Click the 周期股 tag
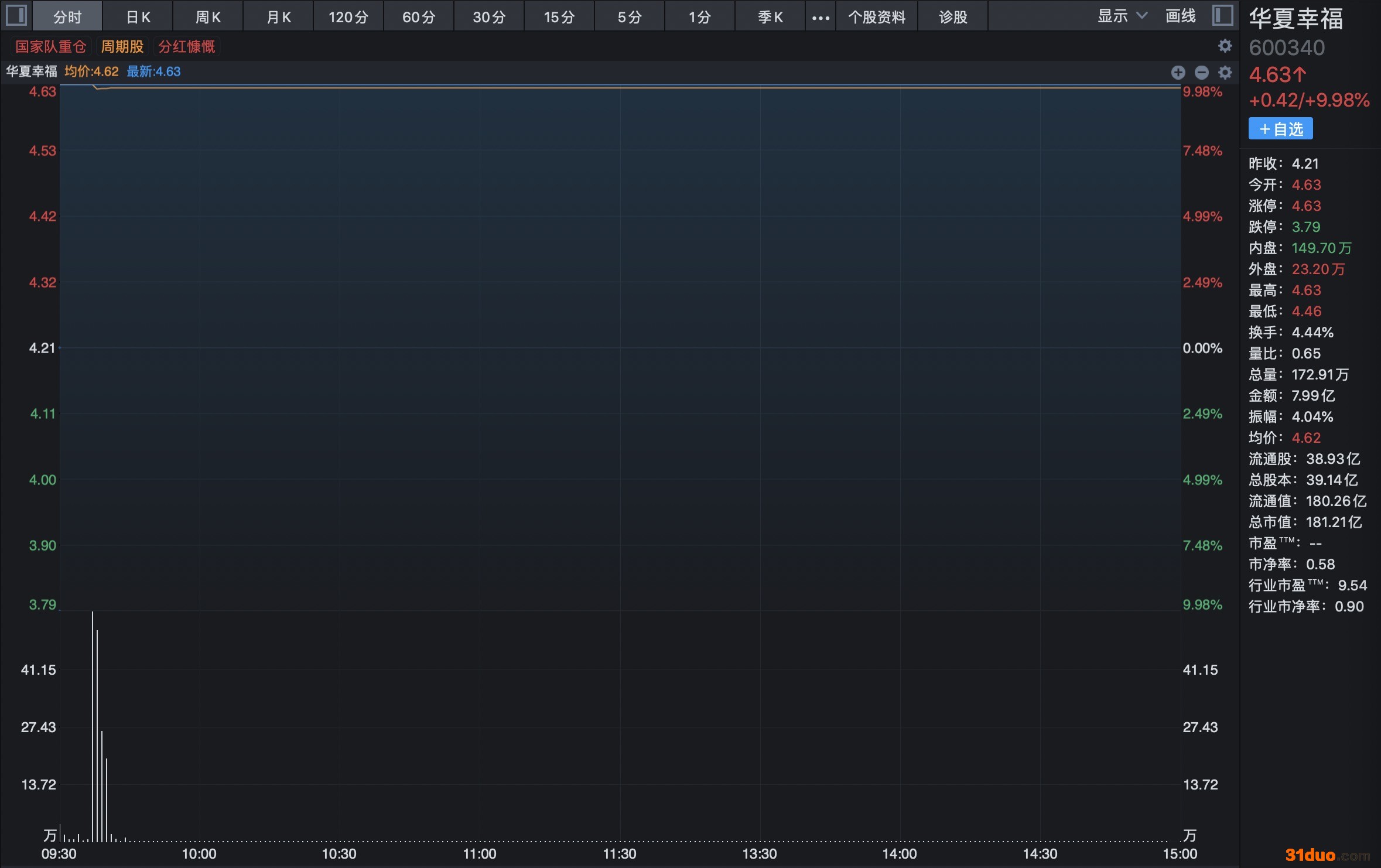The height and width of the screenshot is (868, 1381). [x=122, y=46]
